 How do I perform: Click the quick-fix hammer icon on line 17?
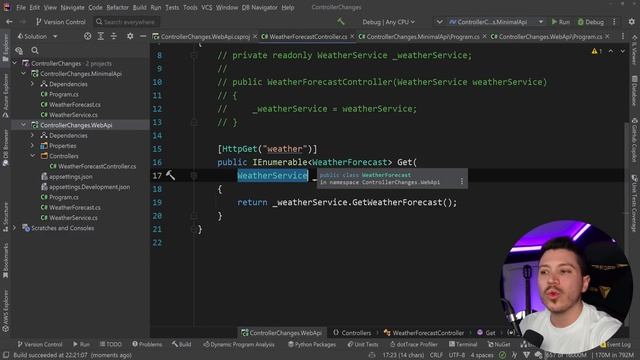pos(171,176)
